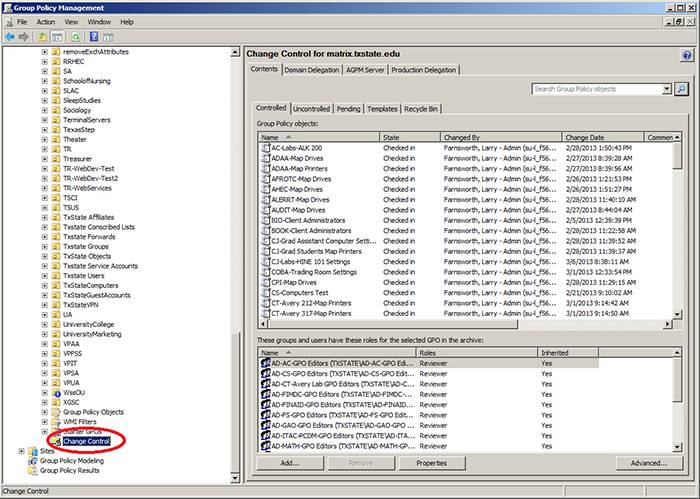Click the search magnifier button
The height and width of the screenshot is (499, 700).
(x=681, y=89)
